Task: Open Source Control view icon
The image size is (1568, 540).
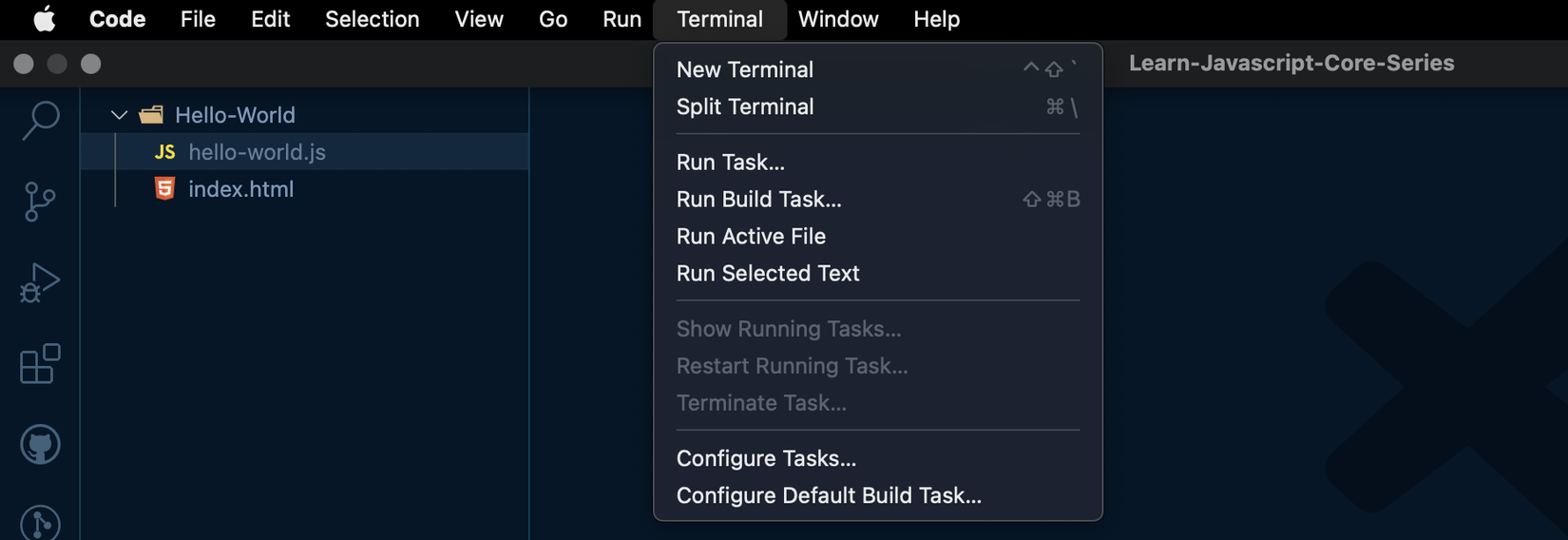Action: [40, 202]
